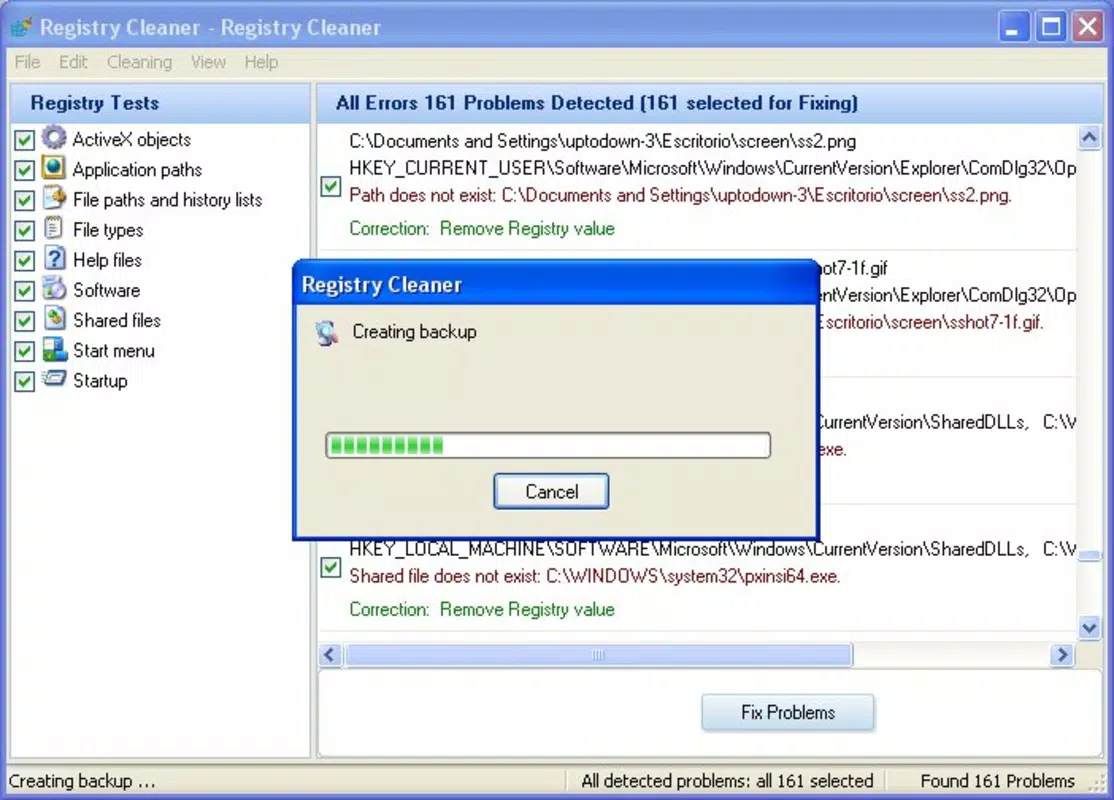
Task: Click the Registry Cleaner title bar app icon
Action: point(21,27)
